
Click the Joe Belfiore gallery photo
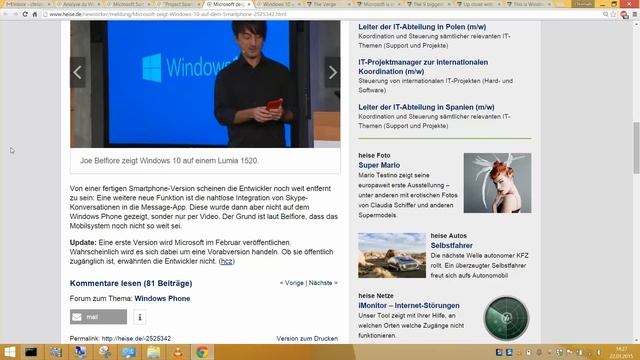(x=205, y=84)
